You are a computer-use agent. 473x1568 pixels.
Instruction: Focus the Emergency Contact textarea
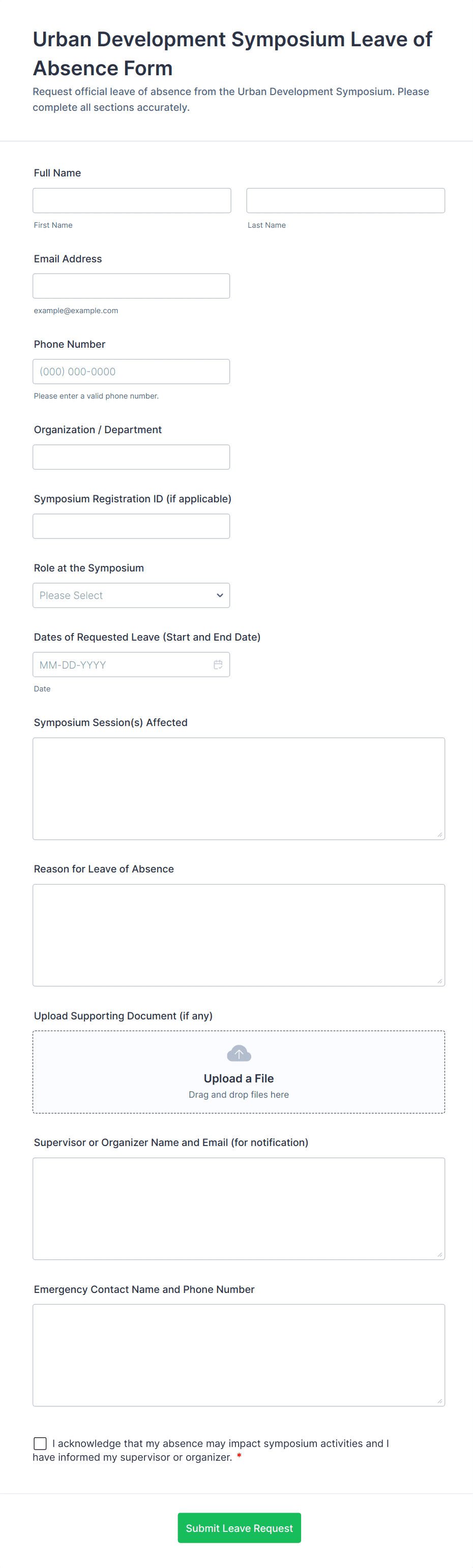coord(239,1355)
